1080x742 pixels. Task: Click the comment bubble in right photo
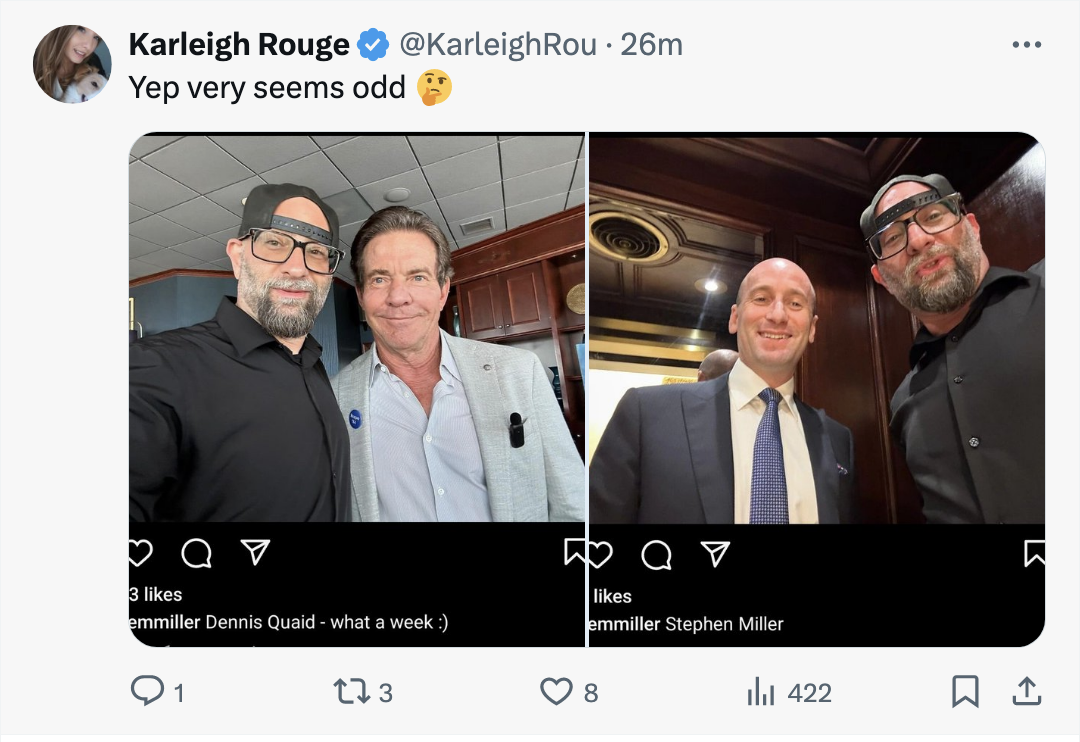(656, 555)
